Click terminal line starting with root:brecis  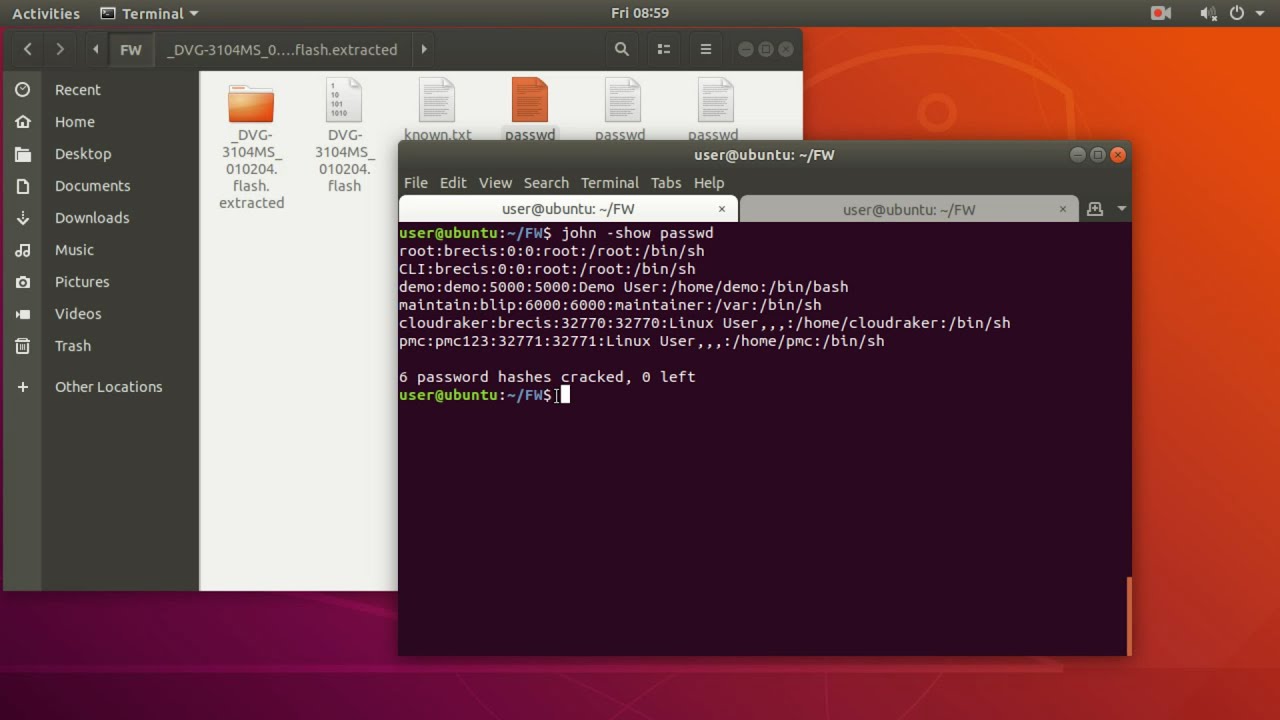[x=551, y=251]
